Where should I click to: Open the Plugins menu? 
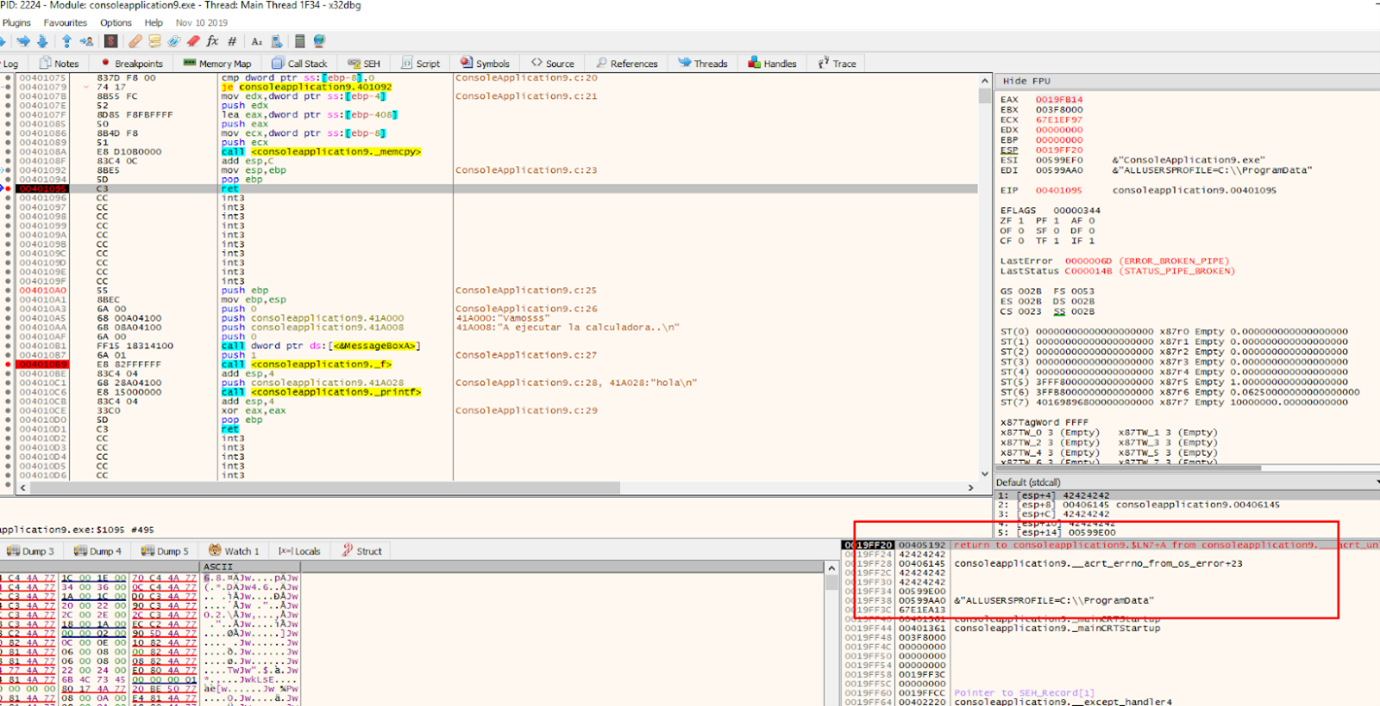[16, 22]
